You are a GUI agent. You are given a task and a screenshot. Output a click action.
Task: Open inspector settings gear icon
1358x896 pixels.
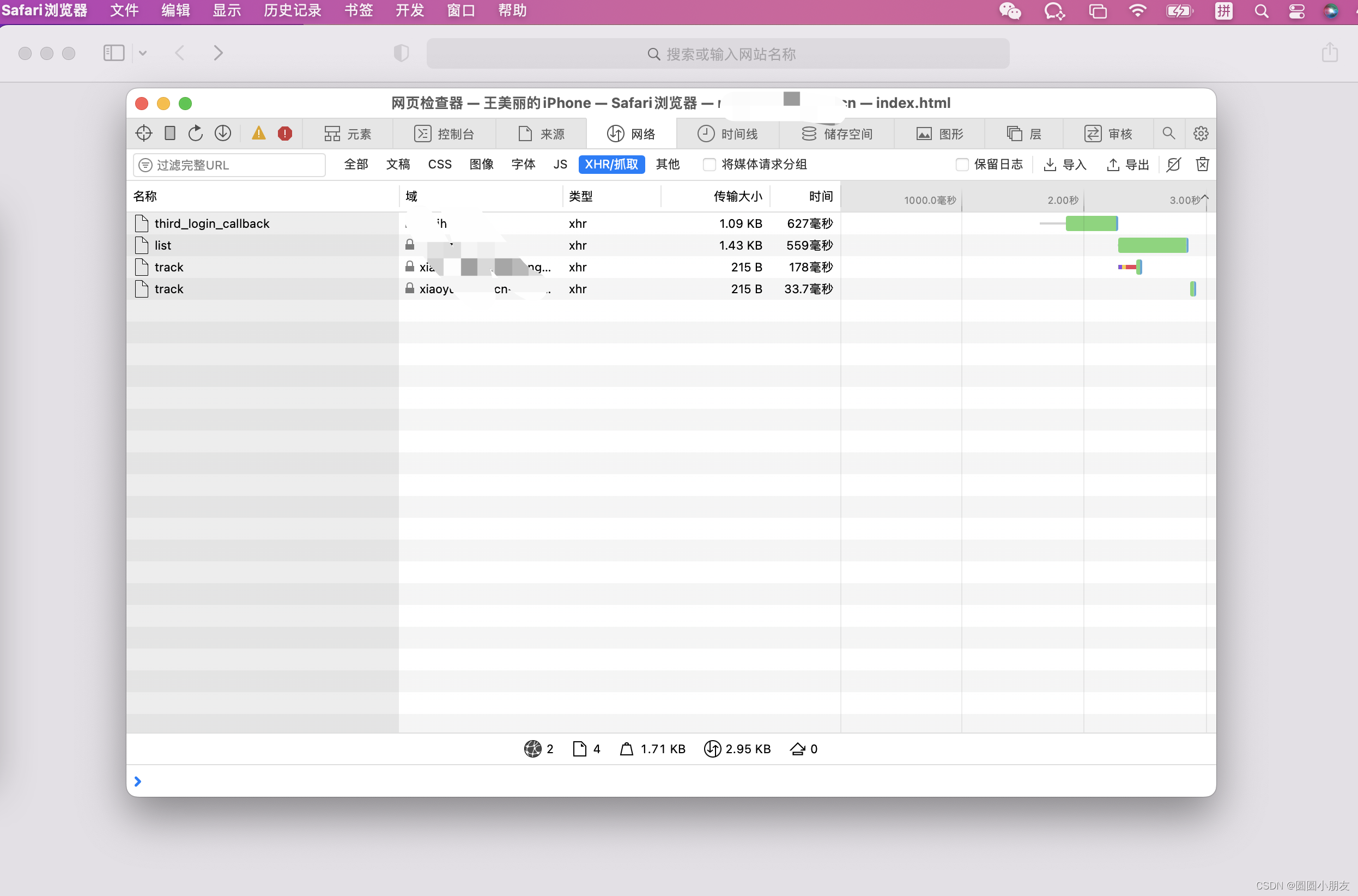tap(1201, 133)
